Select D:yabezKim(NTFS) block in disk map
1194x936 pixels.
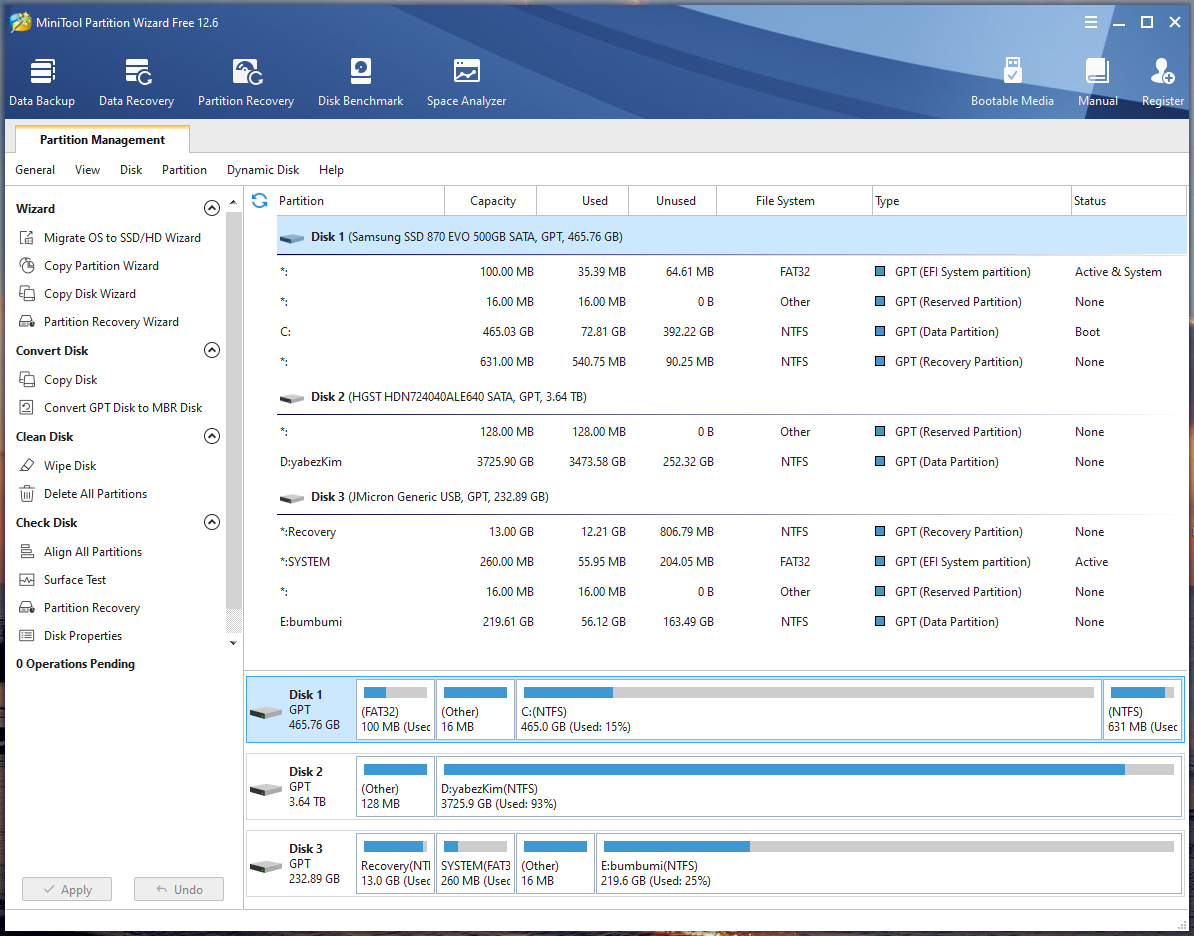click(x=809, y=787)
